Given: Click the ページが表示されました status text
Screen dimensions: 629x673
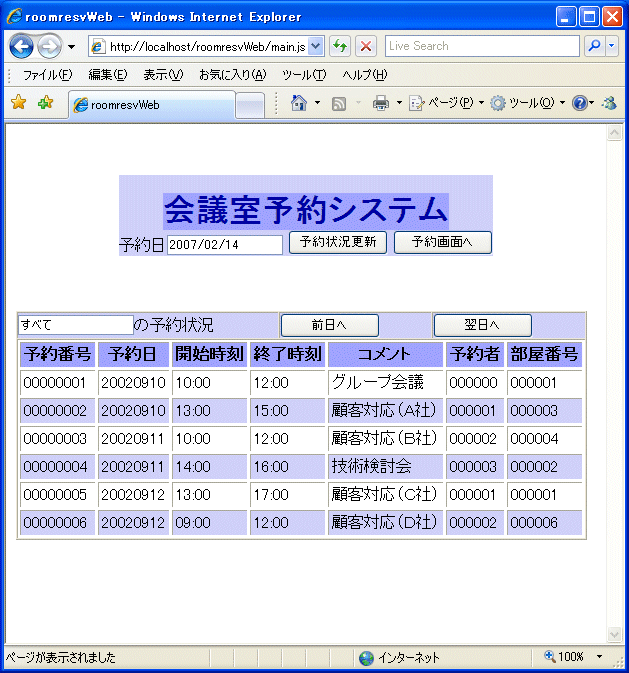Looking at the screenshot, I should [61, 658].
